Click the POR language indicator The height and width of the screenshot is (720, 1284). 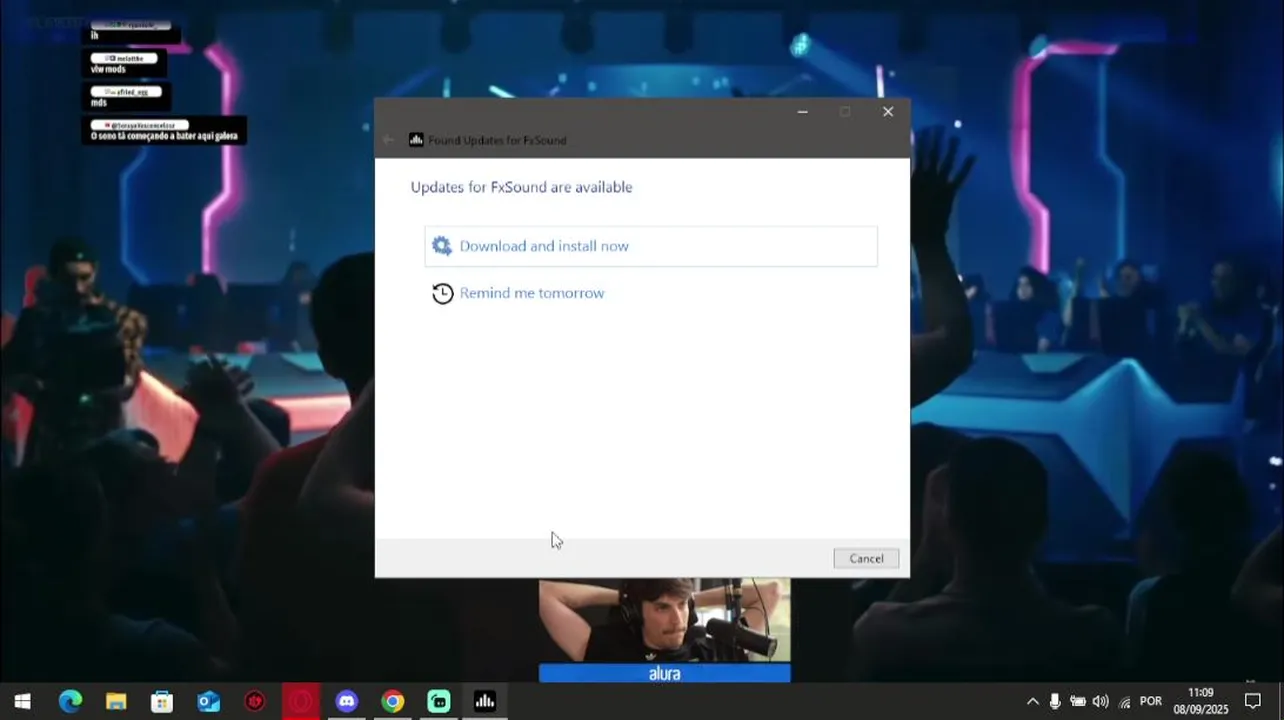[1151, 702]
